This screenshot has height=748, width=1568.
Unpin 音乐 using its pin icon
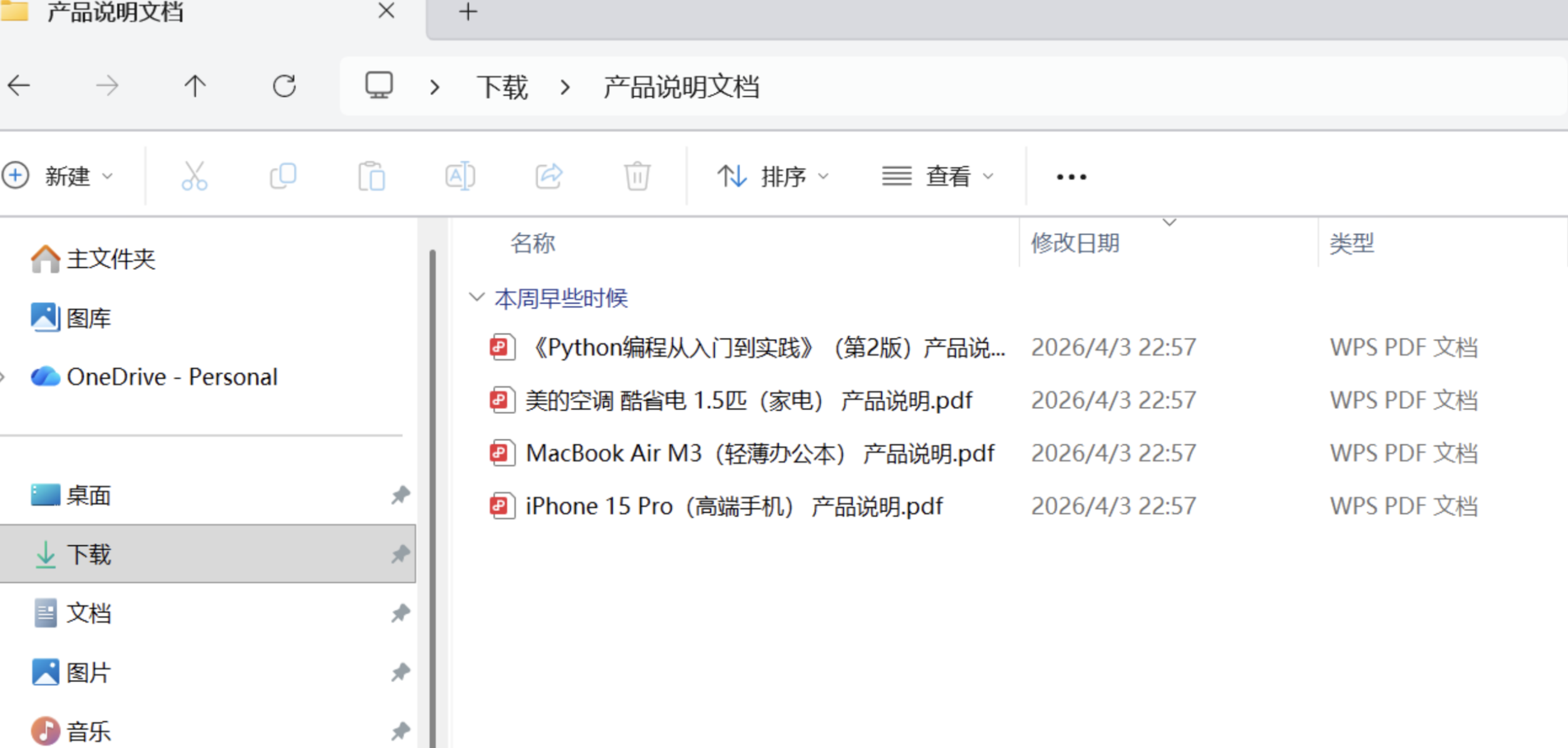pyautogui.click(x=401, y=730)
